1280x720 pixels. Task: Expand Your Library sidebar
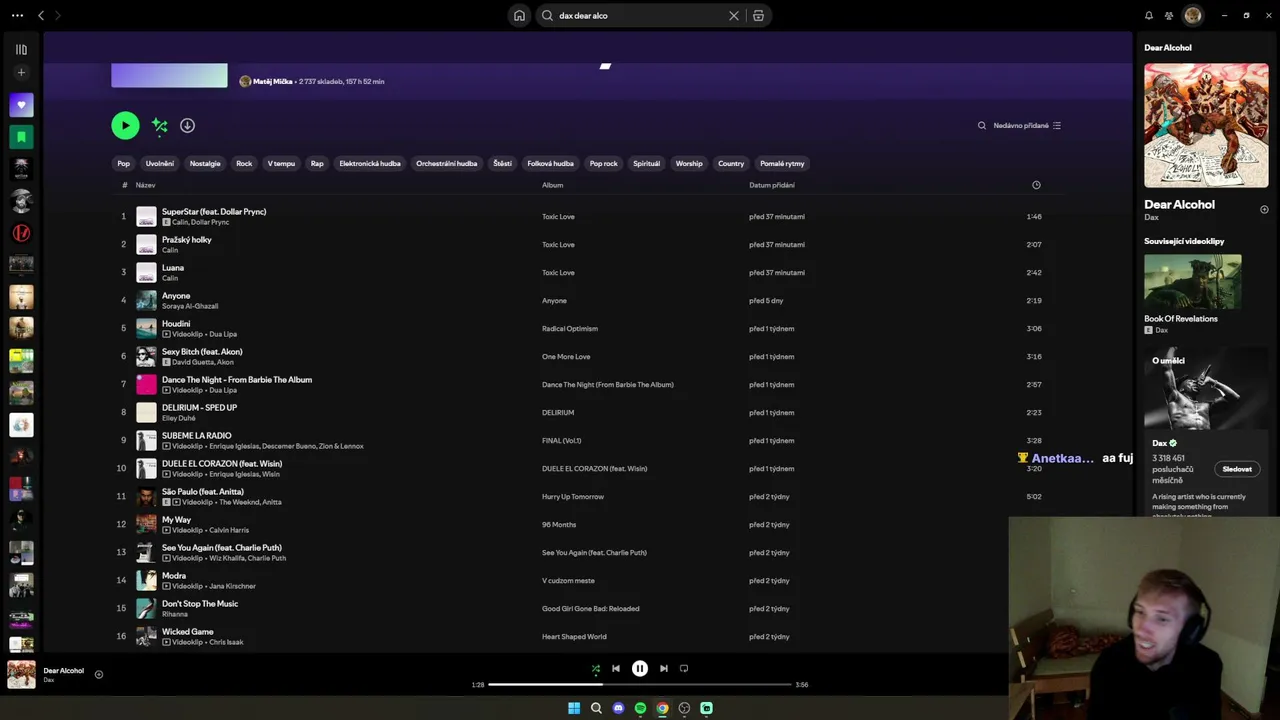pos(21,49)
